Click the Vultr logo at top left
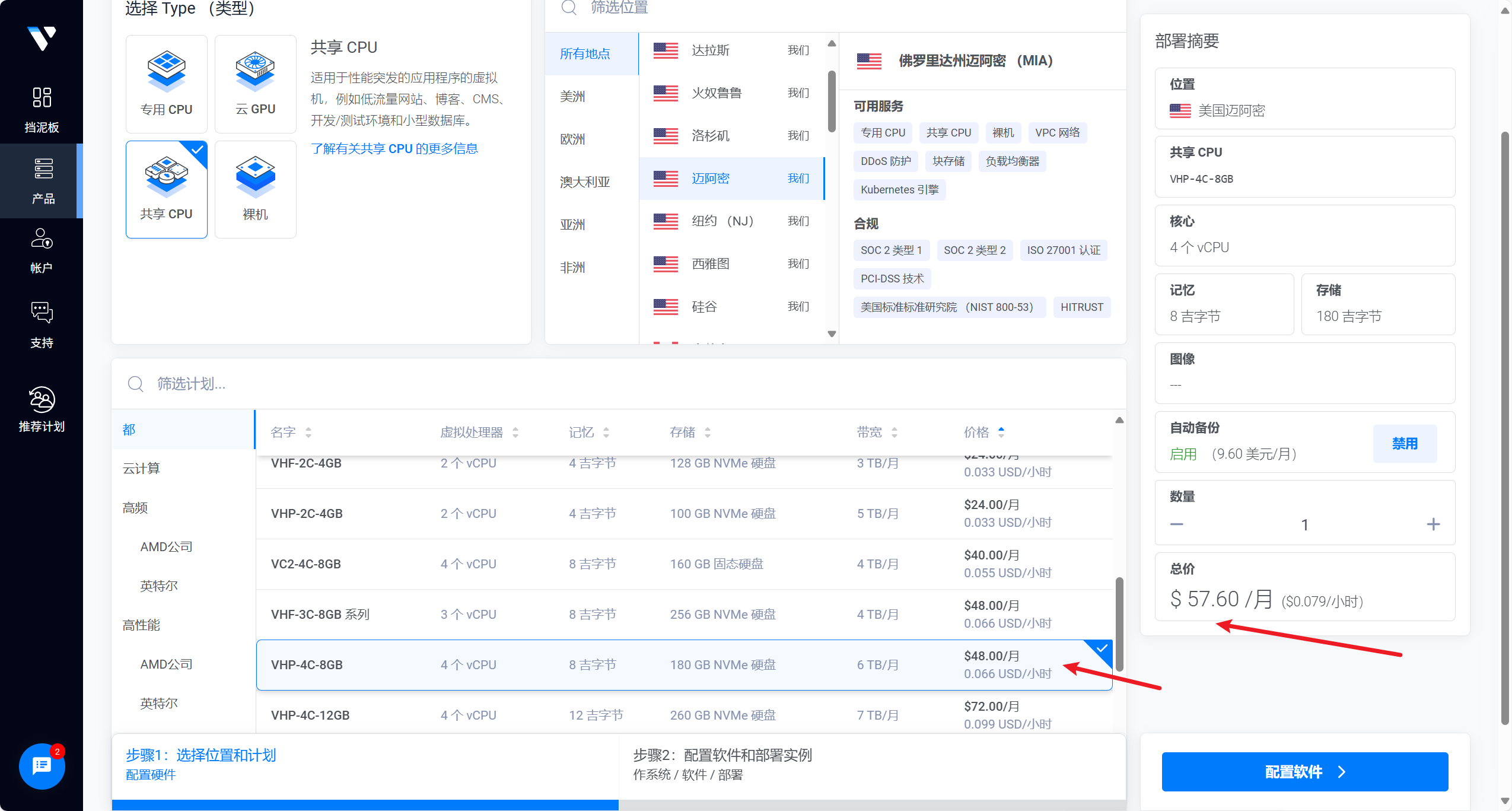Image resolution: width=1512 pixels, height=811 pixels. (x=42, y=39)
